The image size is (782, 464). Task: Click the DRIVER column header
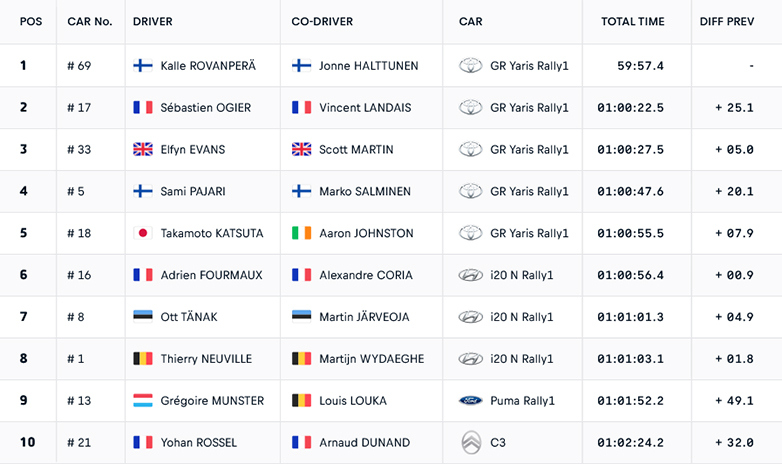click(x=152, y=21)
